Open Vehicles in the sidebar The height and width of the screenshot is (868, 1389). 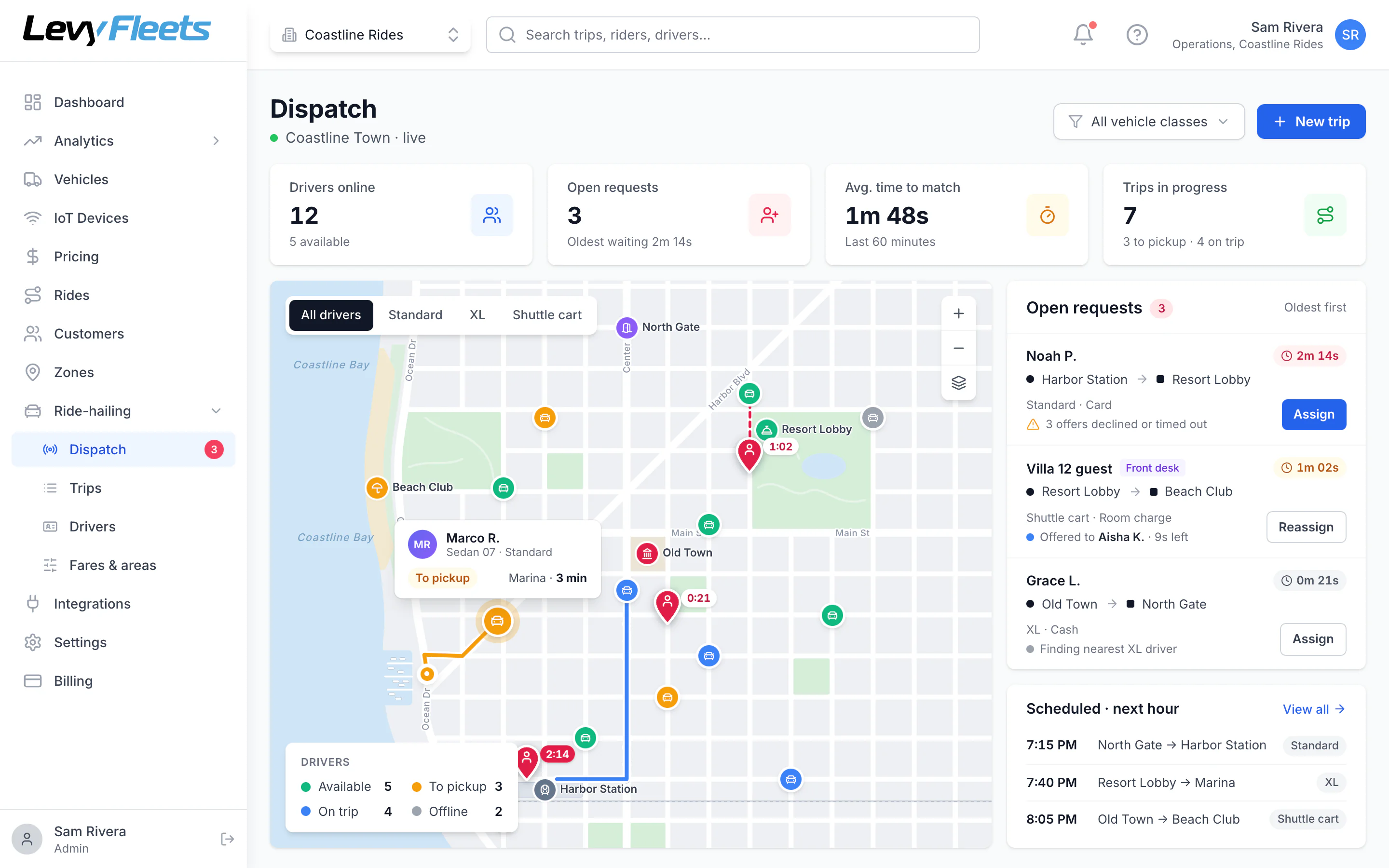pos(123,179)
